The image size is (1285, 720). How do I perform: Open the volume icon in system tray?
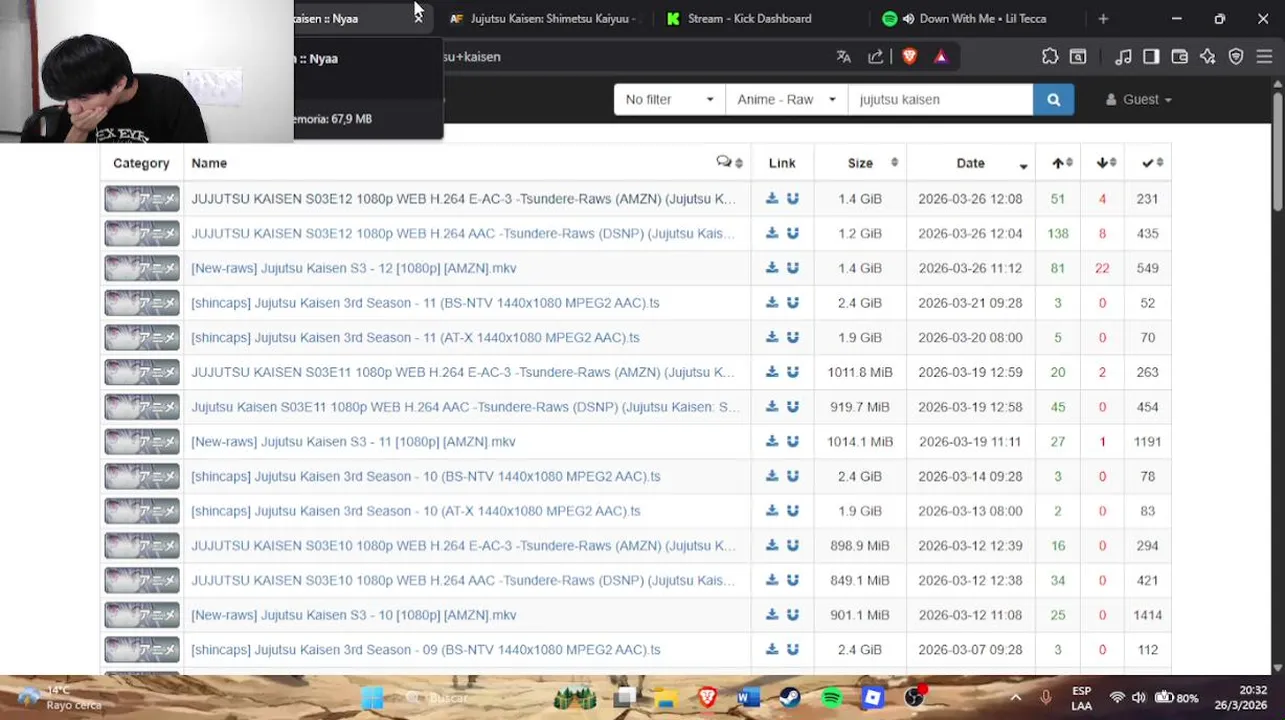[1138, 697]
